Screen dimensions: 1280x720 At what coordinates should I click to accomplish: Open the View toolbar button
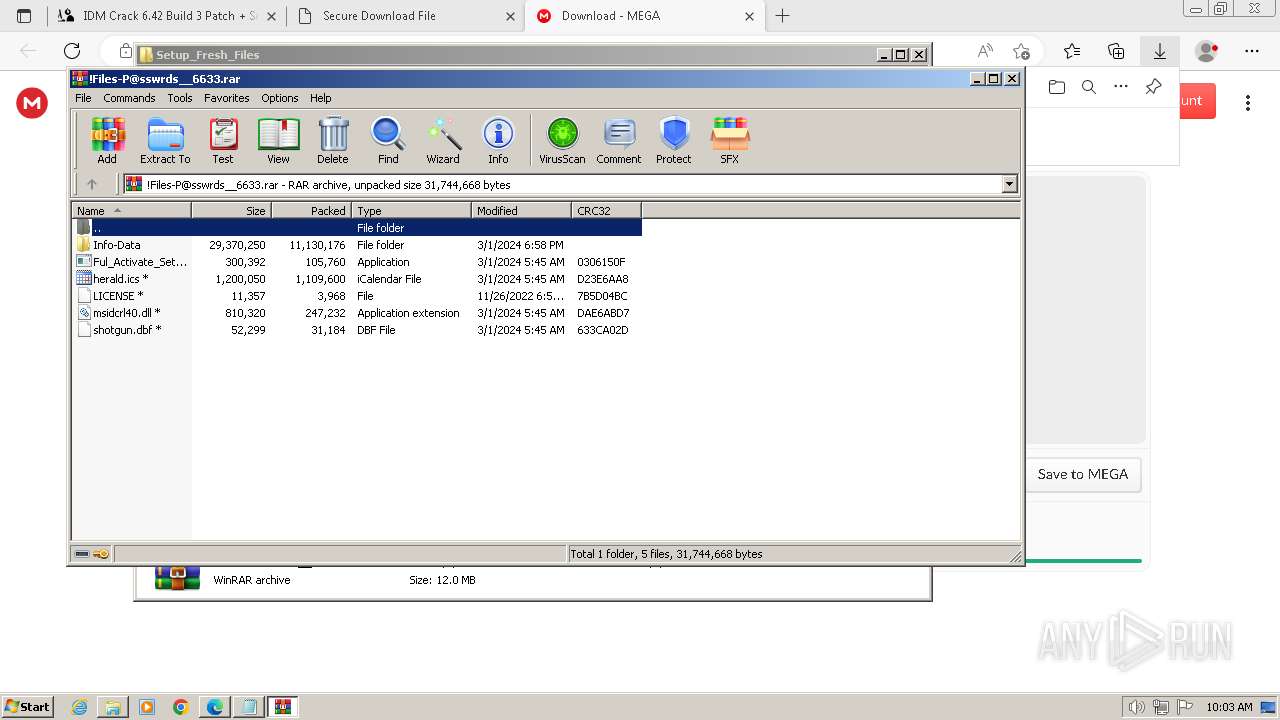pyautogui.click(x=278, y=140)
